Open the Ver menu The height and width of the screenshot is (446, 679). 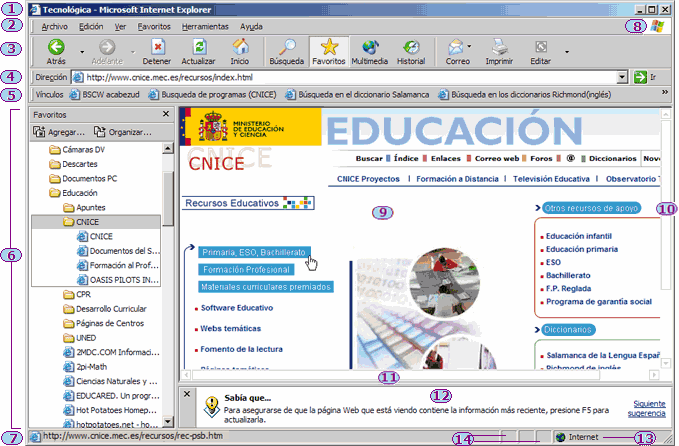point(120,26)
